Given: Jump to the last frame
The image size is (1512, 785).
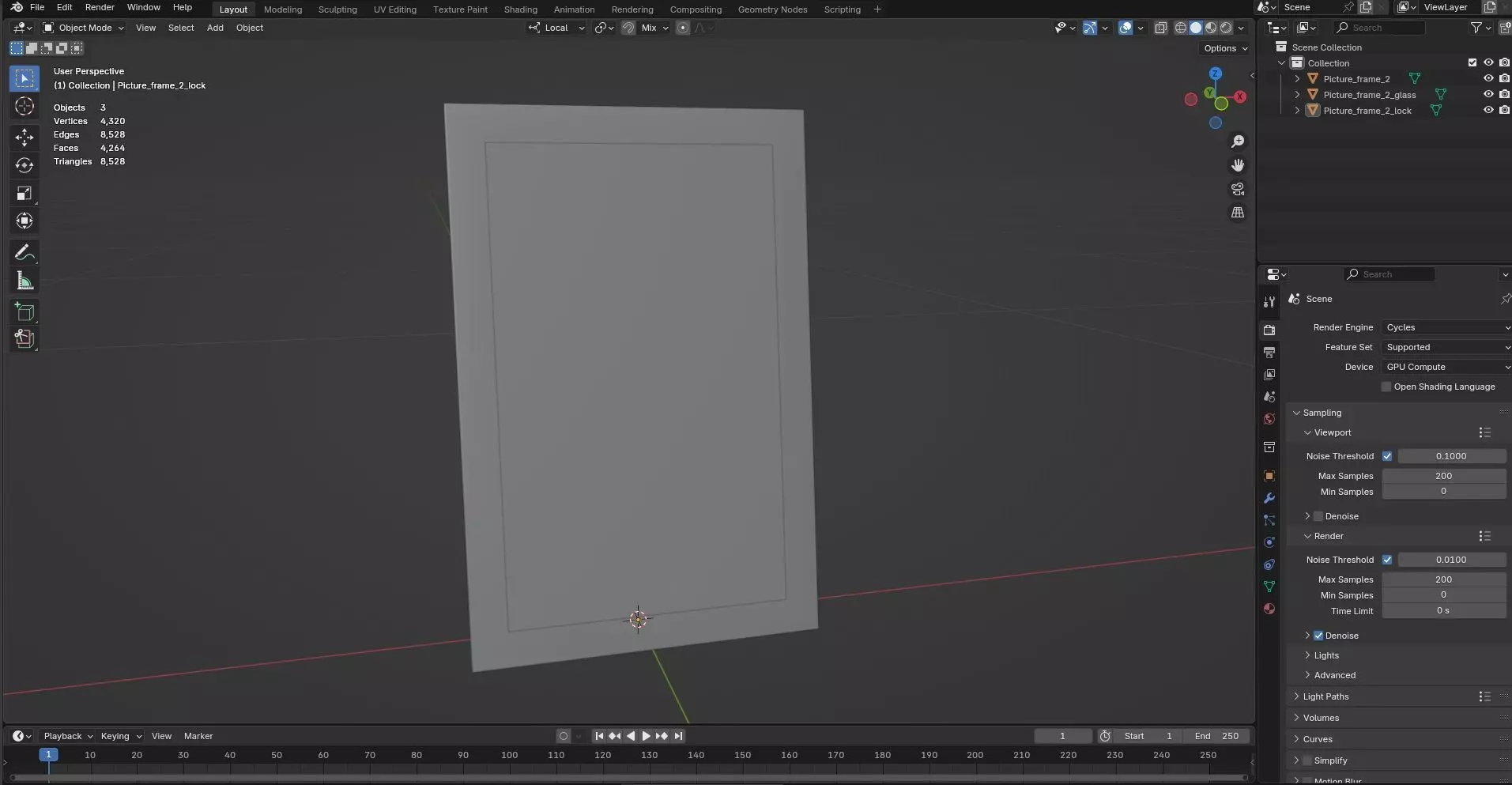Looking at the screenshot, I should (x=678, y=736).
